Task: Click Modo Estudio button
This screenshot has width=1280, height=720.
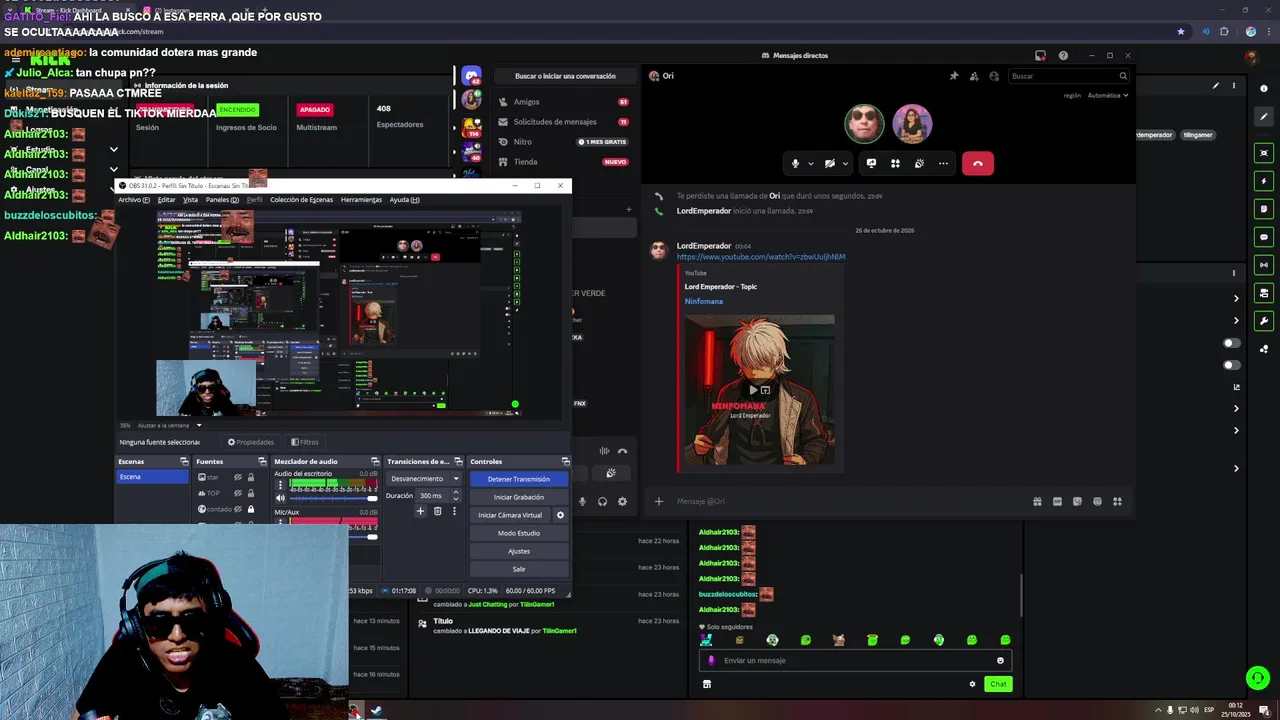Action: point(519,533)
